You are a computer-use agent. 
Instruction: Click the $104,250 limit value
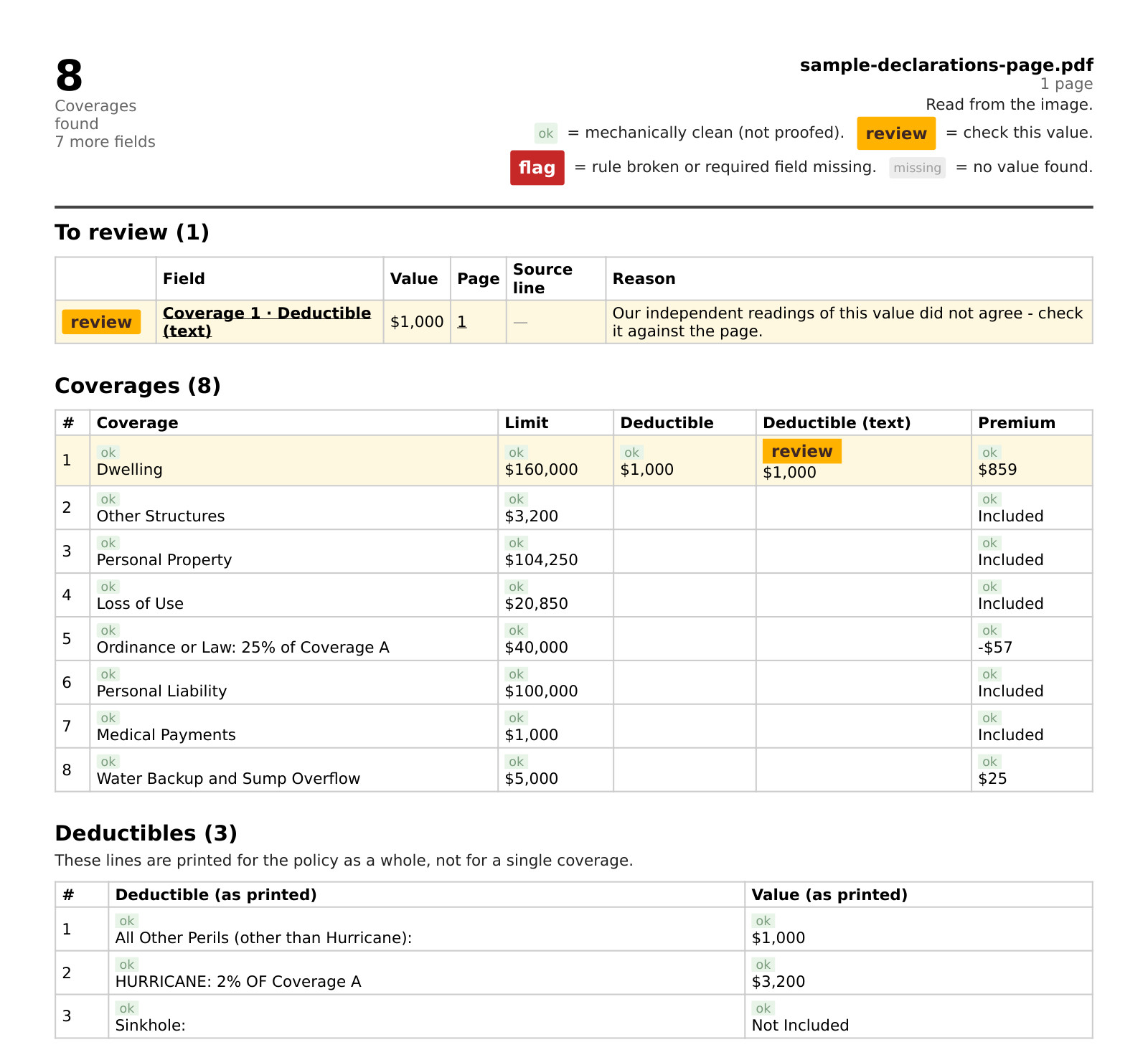click(541, 560)
